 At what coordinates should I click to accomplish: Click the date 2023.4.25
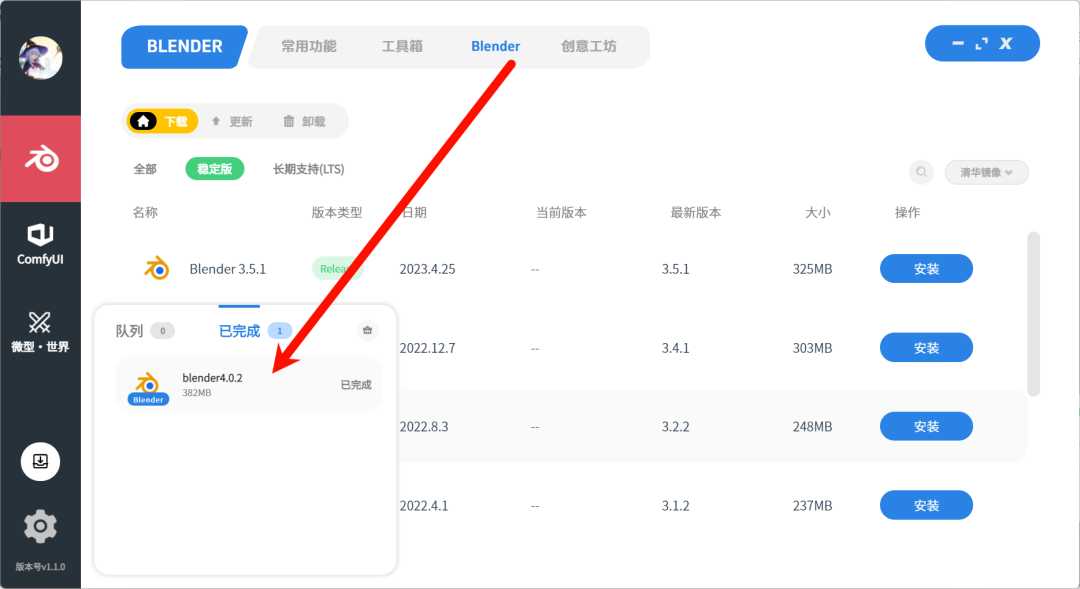click(427, 269)
